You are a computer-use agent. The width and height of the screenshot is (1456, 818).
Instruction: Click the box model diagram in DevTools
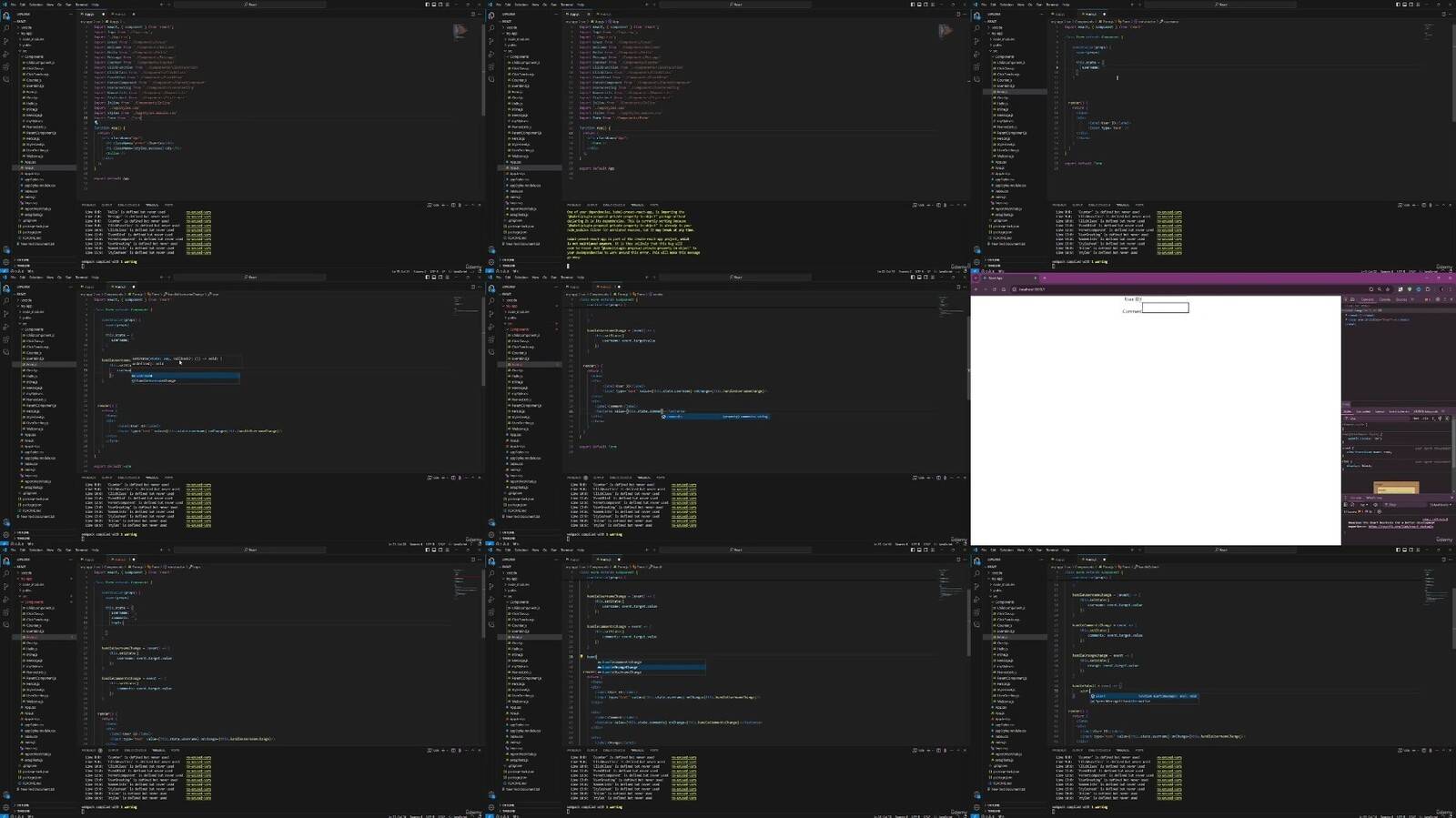tap(1396, 488)
